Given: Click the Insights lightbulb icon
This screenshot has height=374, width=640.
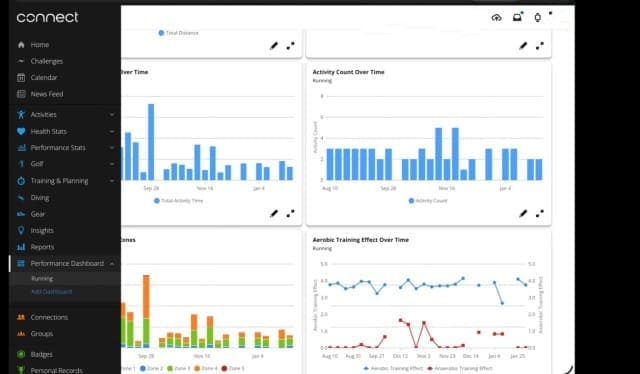Looking at the screenshot, I should (21, 230).
